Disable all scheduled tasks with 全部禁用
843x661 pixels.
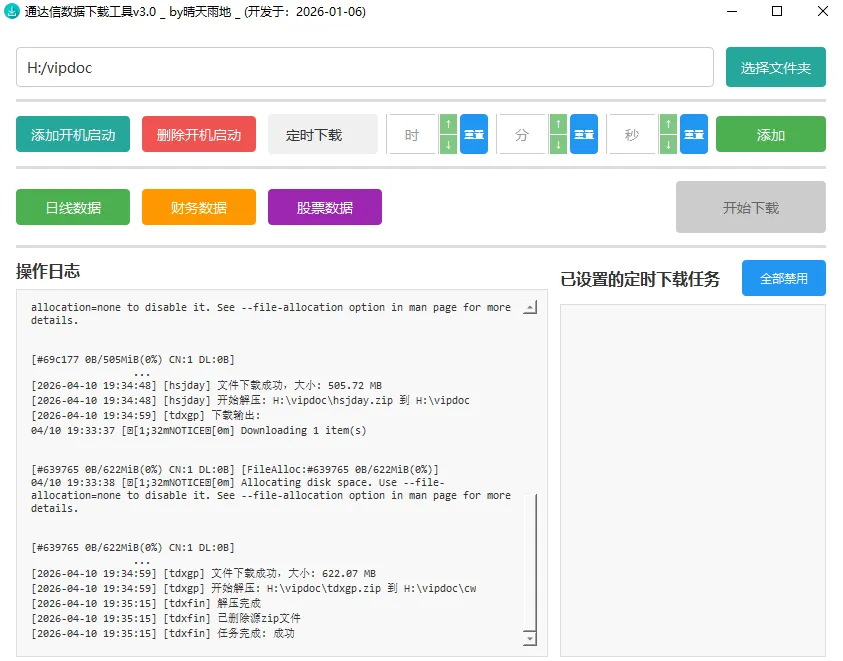point(783,278)
